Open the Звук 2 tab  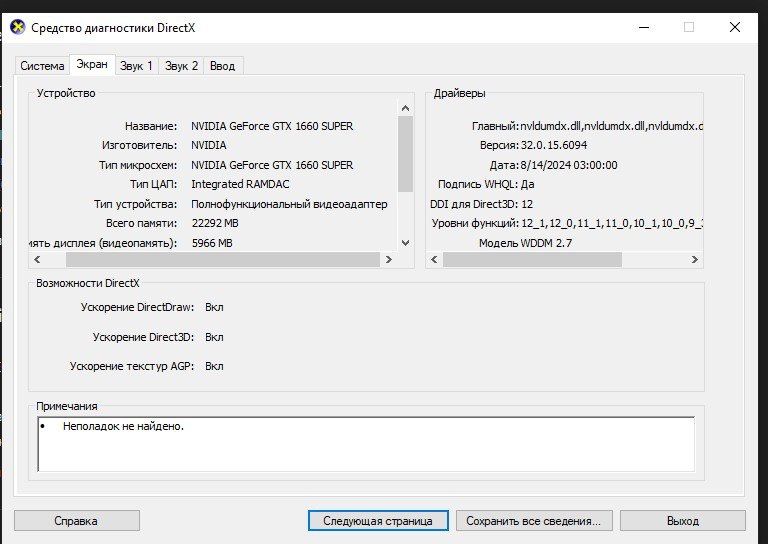[x=181, y=66]
